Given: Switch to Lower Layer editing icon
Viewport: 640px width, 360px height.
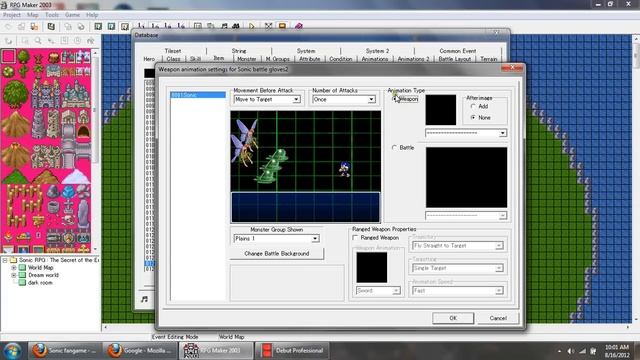Looking at the screenshot, I should tap(98, 27).
